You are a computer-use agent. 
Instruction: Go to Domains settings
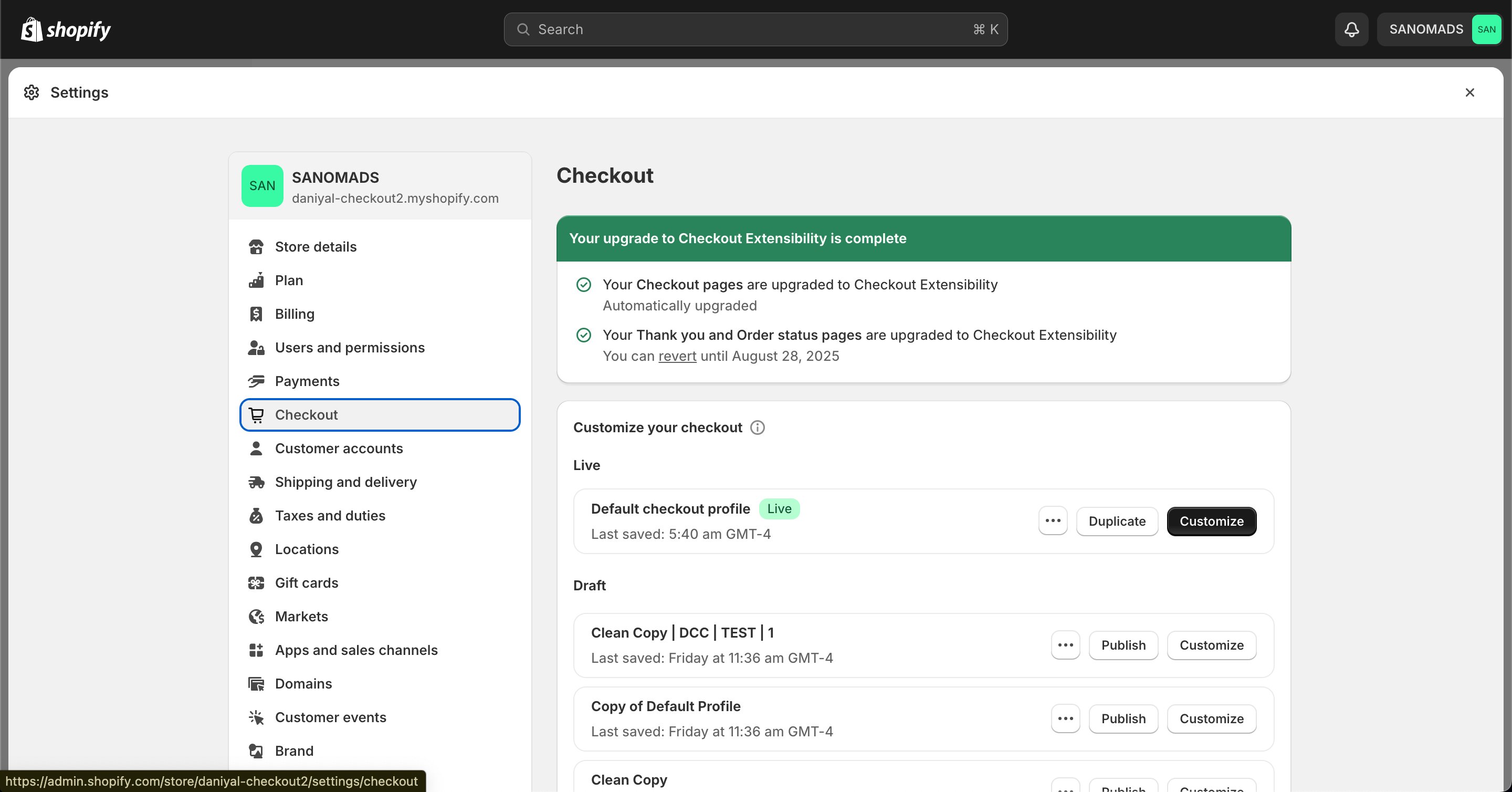pyautogui.click(x=380, y=684)
